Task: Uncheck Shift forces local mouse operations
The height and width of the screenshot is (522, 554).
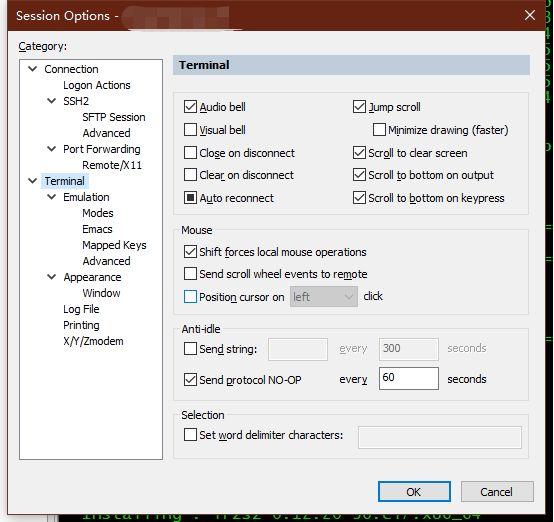Action: click(190, 252)
